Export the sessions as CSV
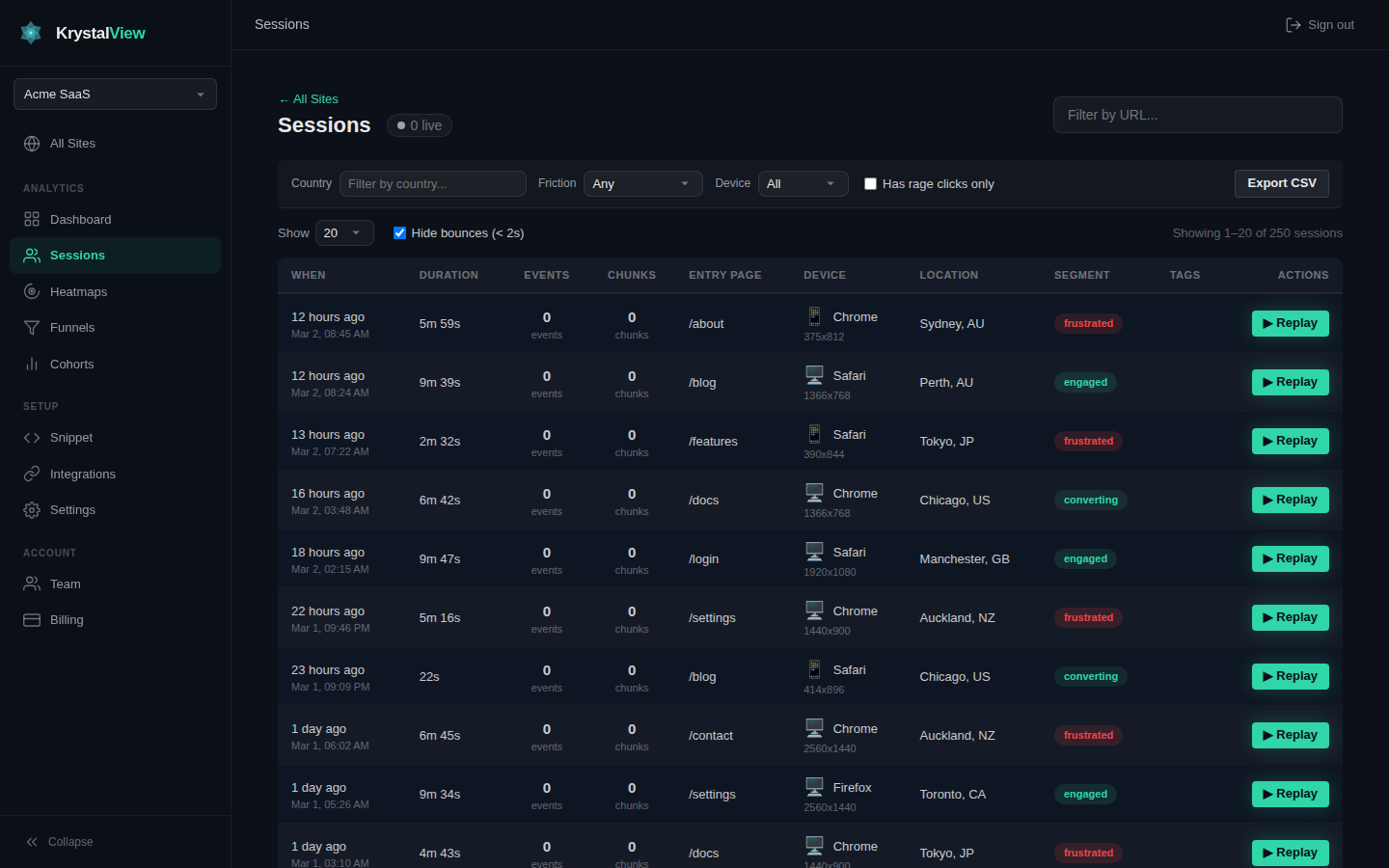1389x868 pixels. (x=1281, y=183)
